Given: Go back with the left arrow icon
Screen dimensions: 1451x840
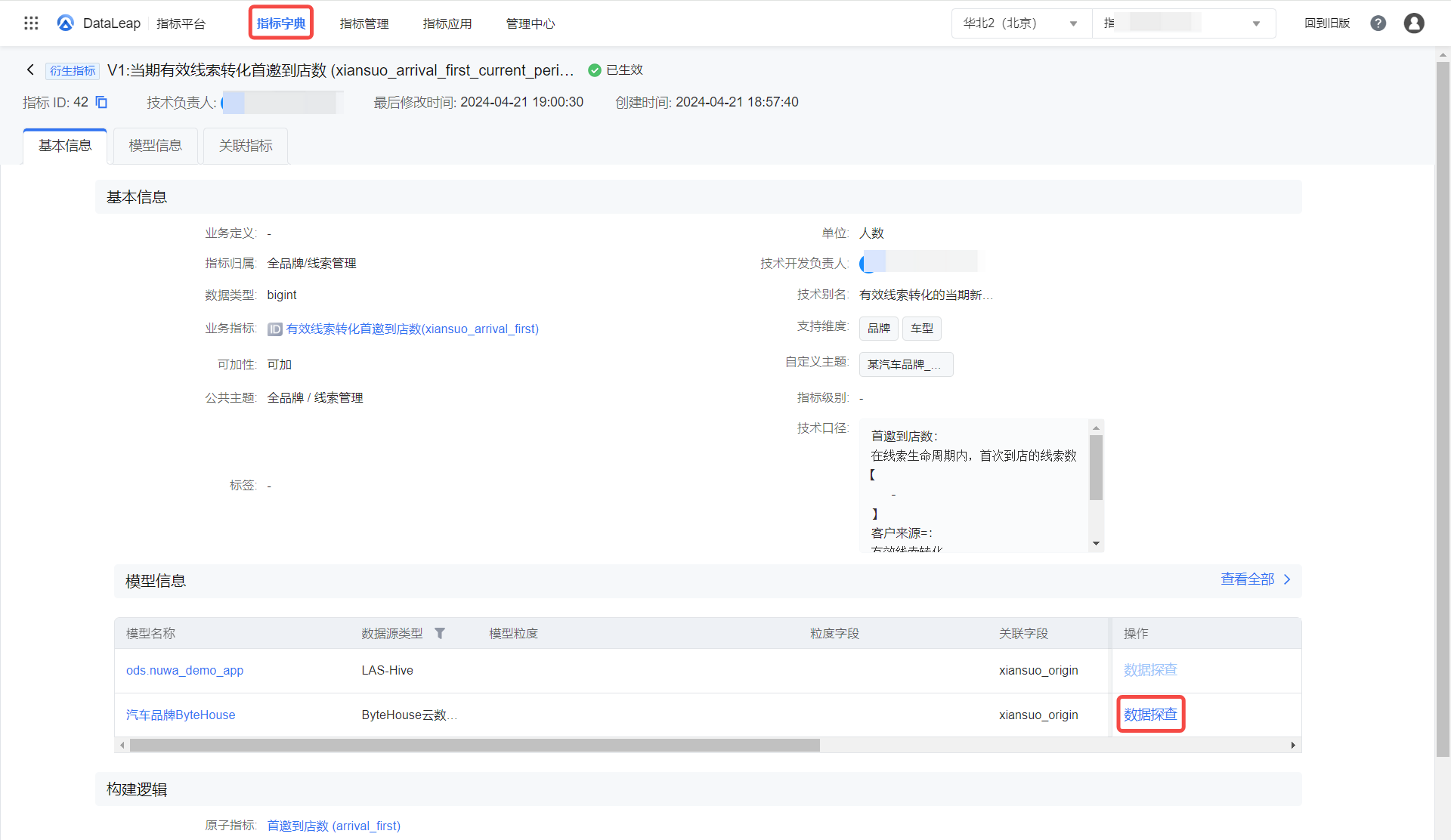Looking at the screenshot, I should tap(30, 69).
